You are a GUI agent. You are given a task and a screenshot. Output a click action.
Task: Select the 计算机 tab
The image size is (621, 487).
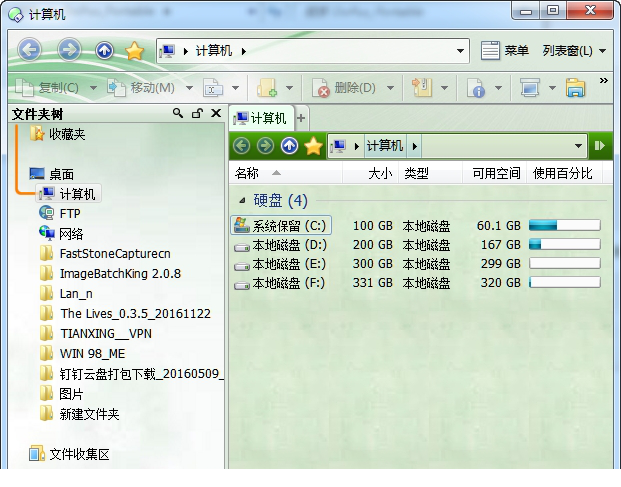coord(261,118)
